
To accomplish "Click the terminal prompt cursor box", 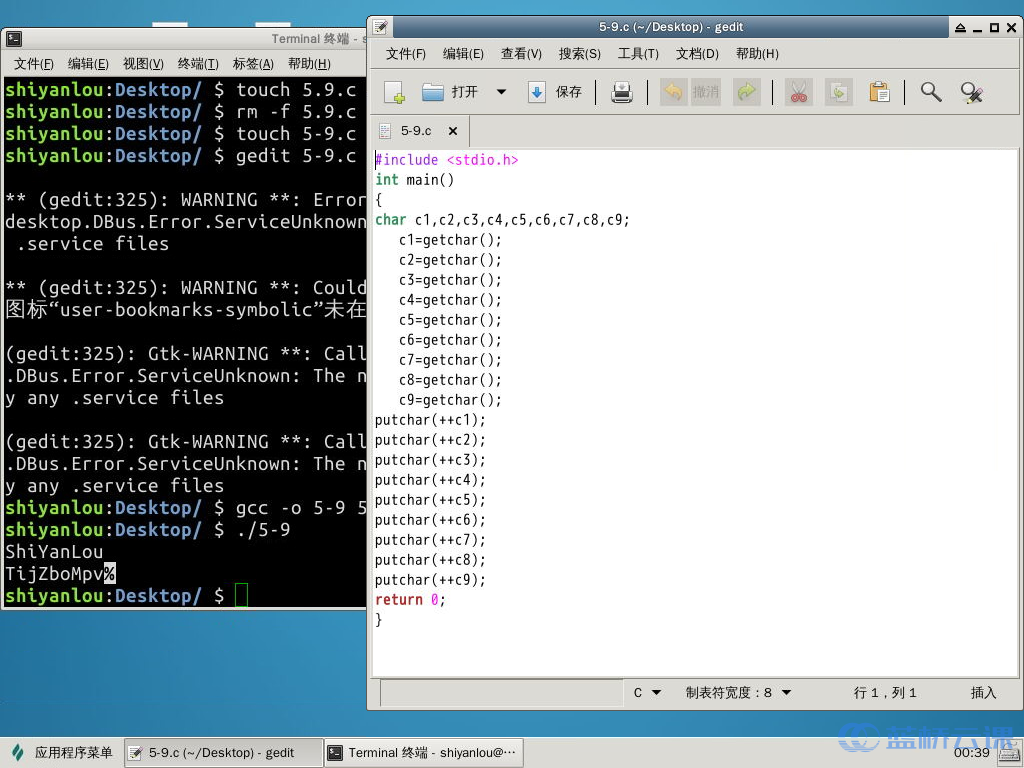I will tap(241, 595).
